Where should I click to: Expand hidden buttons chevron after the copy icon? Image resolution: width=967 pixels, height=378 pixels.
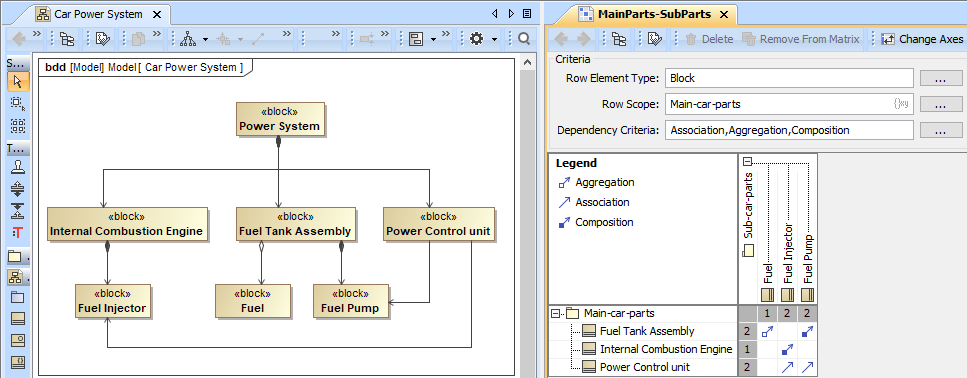click(x=157, y=34)
